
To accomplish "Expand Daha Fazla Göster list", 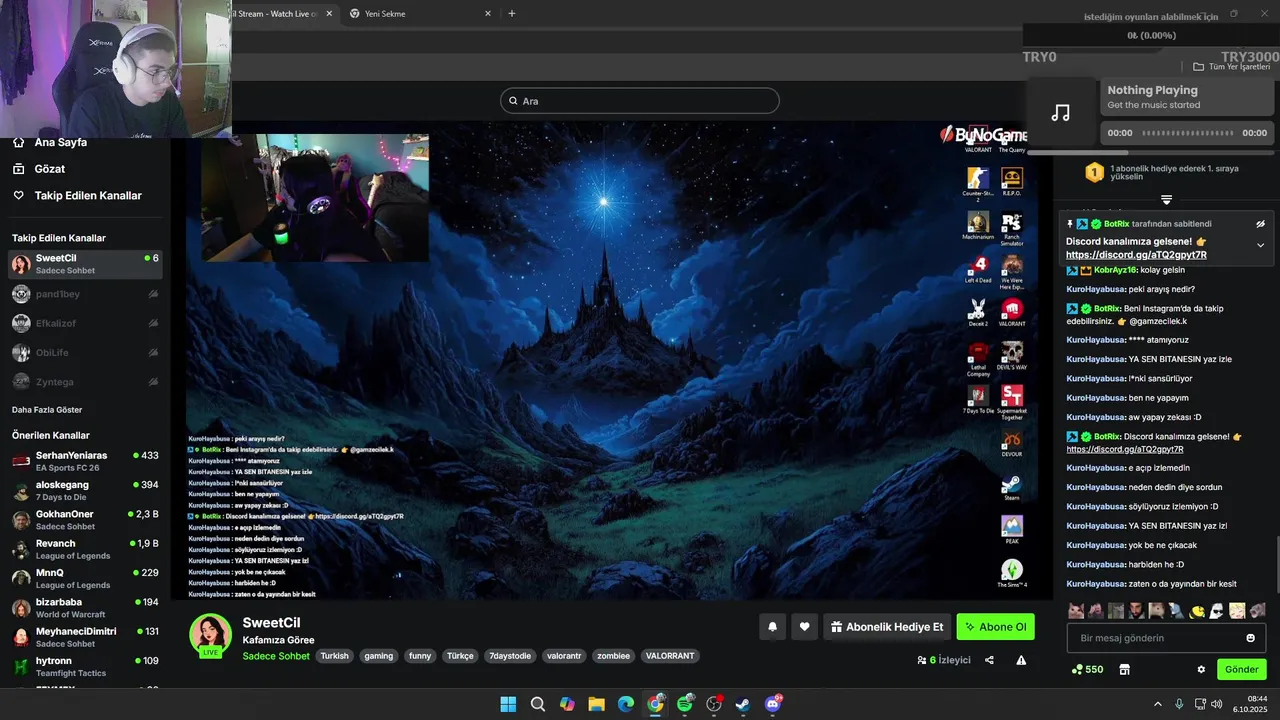I will point(47,410).
